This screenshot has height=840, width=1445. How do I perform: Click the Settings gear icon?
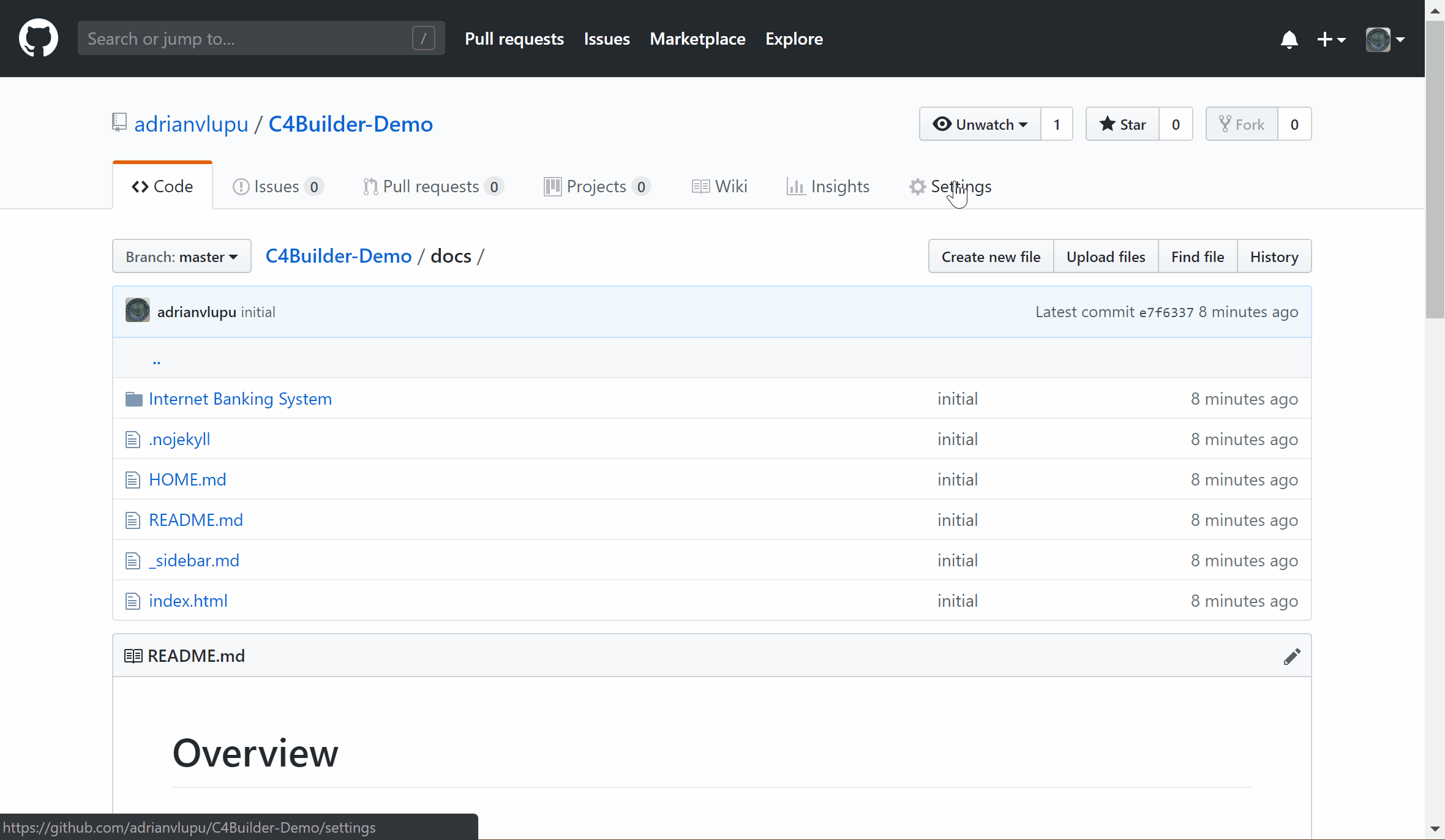(915, 187)
